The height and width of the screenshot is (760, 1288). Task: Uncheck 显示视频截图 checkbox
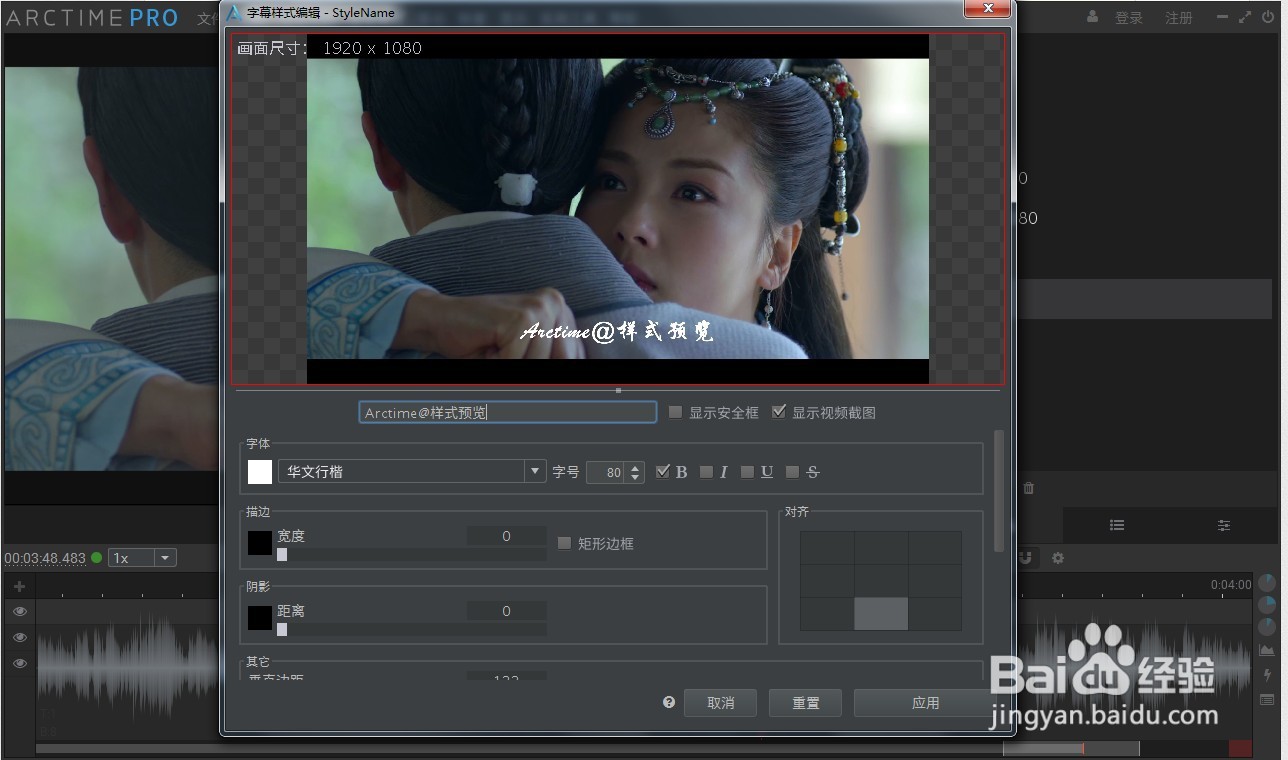(779, 412)
